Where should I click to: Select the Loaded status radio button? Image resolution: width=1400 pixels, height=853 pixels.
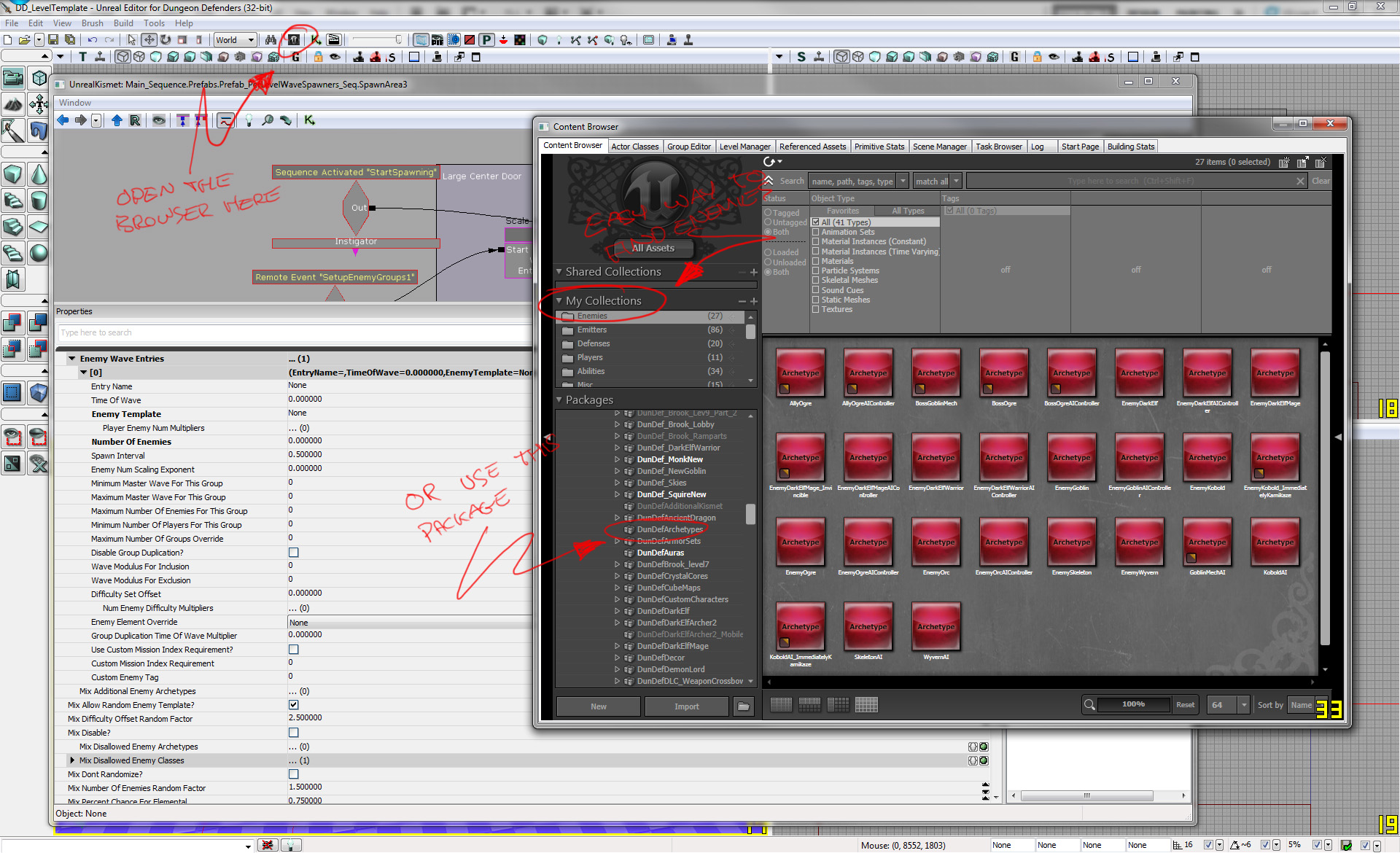[x=768, y=252]
